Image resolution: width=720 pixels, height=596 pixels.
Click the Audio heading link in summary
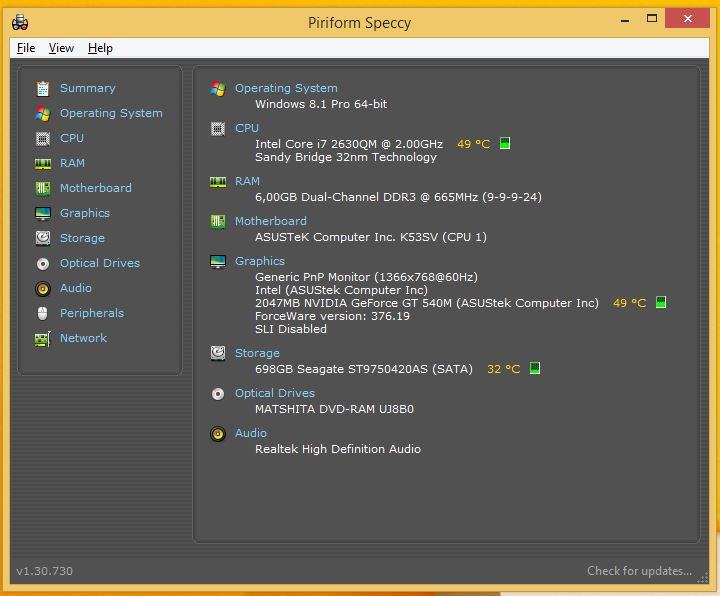coord(251,433)
